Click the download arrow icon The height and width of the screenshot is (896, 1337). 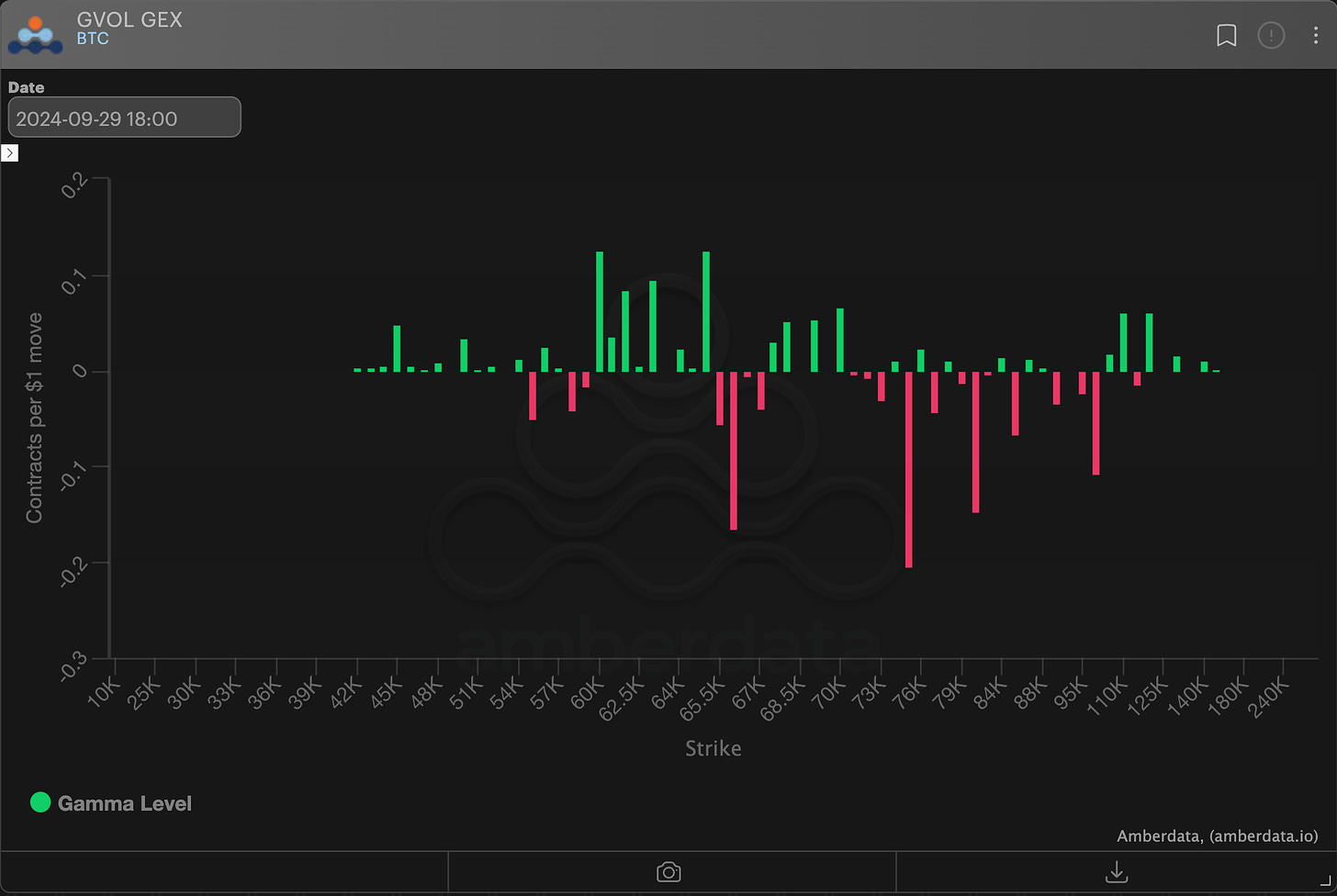1117,872
